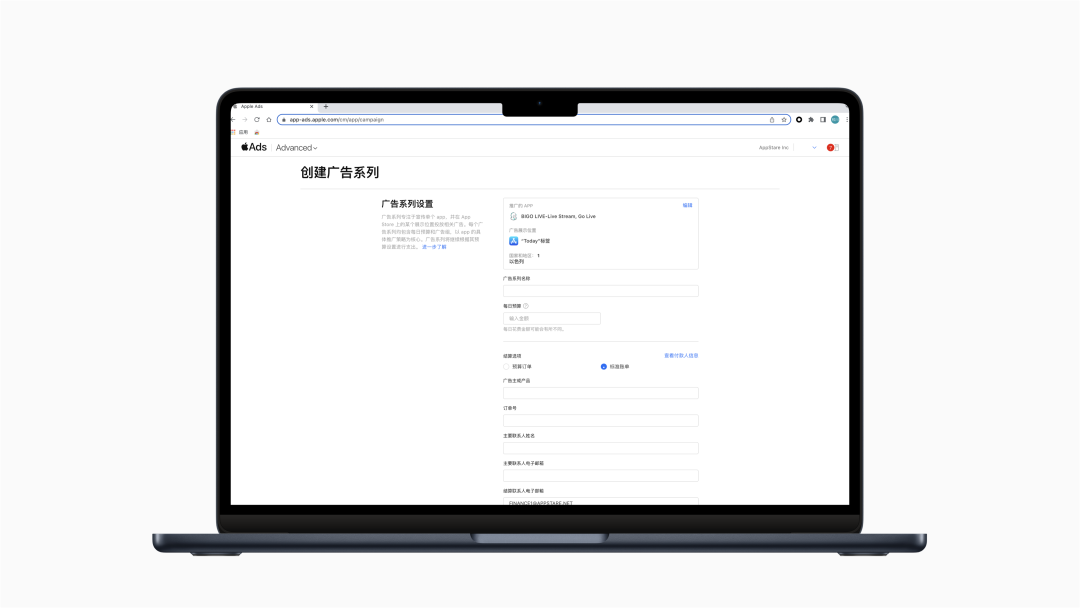Click the 广告主或产品 input field
This screenshot has width=1080, height=608.
pos(601,393)
